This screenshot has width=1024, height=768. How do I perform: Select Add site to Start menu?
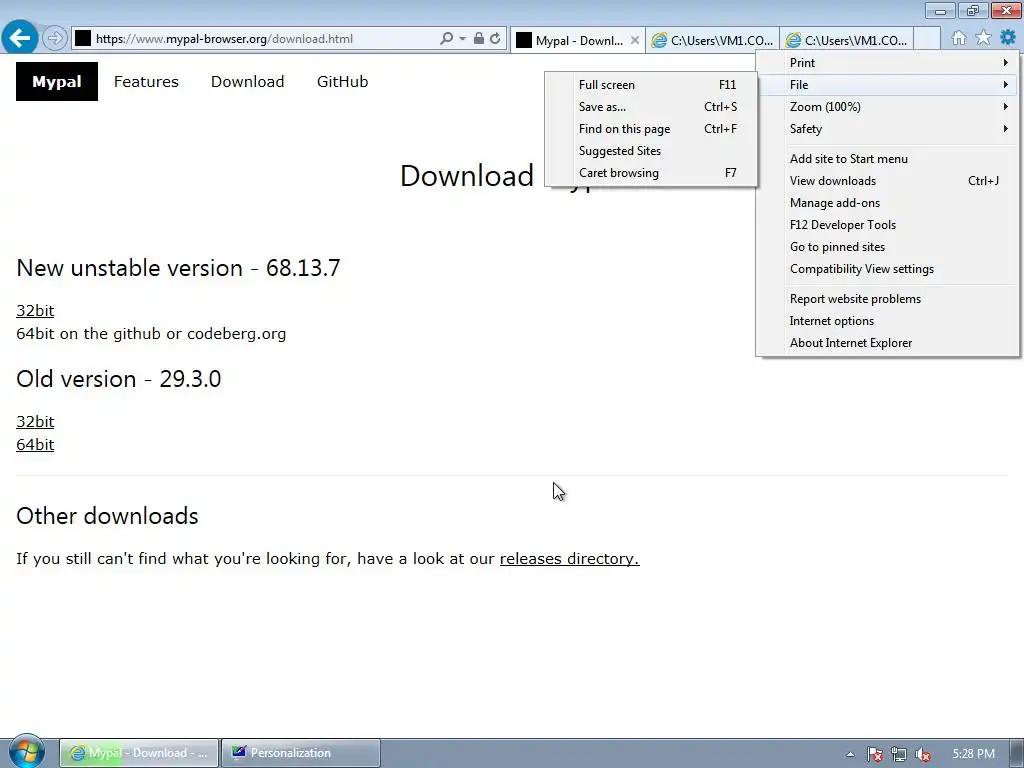(888, 159)
